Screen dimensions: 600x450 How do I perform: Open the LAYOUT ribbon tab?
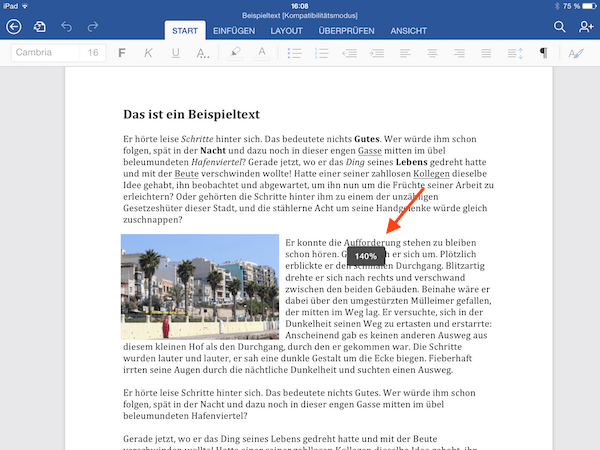click(x=289, y=31)
